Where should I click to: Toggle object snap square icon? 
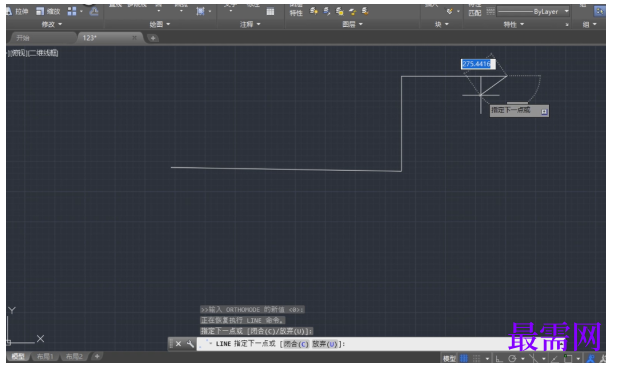pos(568,359)
